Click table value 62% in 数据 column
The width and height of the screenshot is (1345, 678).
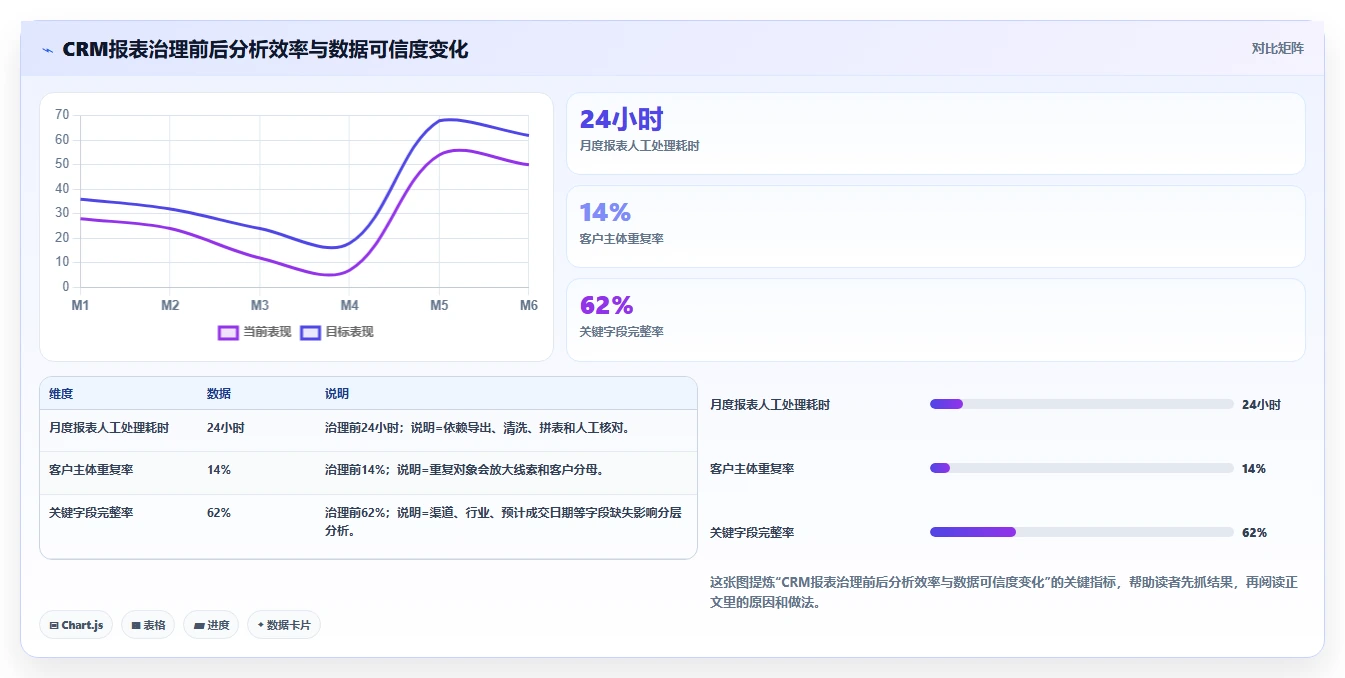(x=219, y=512)
